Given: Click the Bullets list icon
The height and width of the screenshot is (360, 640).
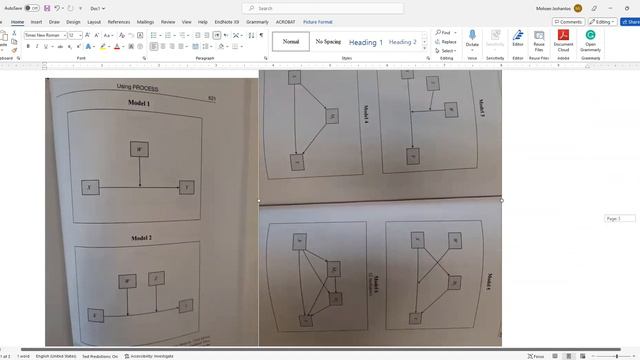Looking at the screenshot, I should [x=153, y=36].
